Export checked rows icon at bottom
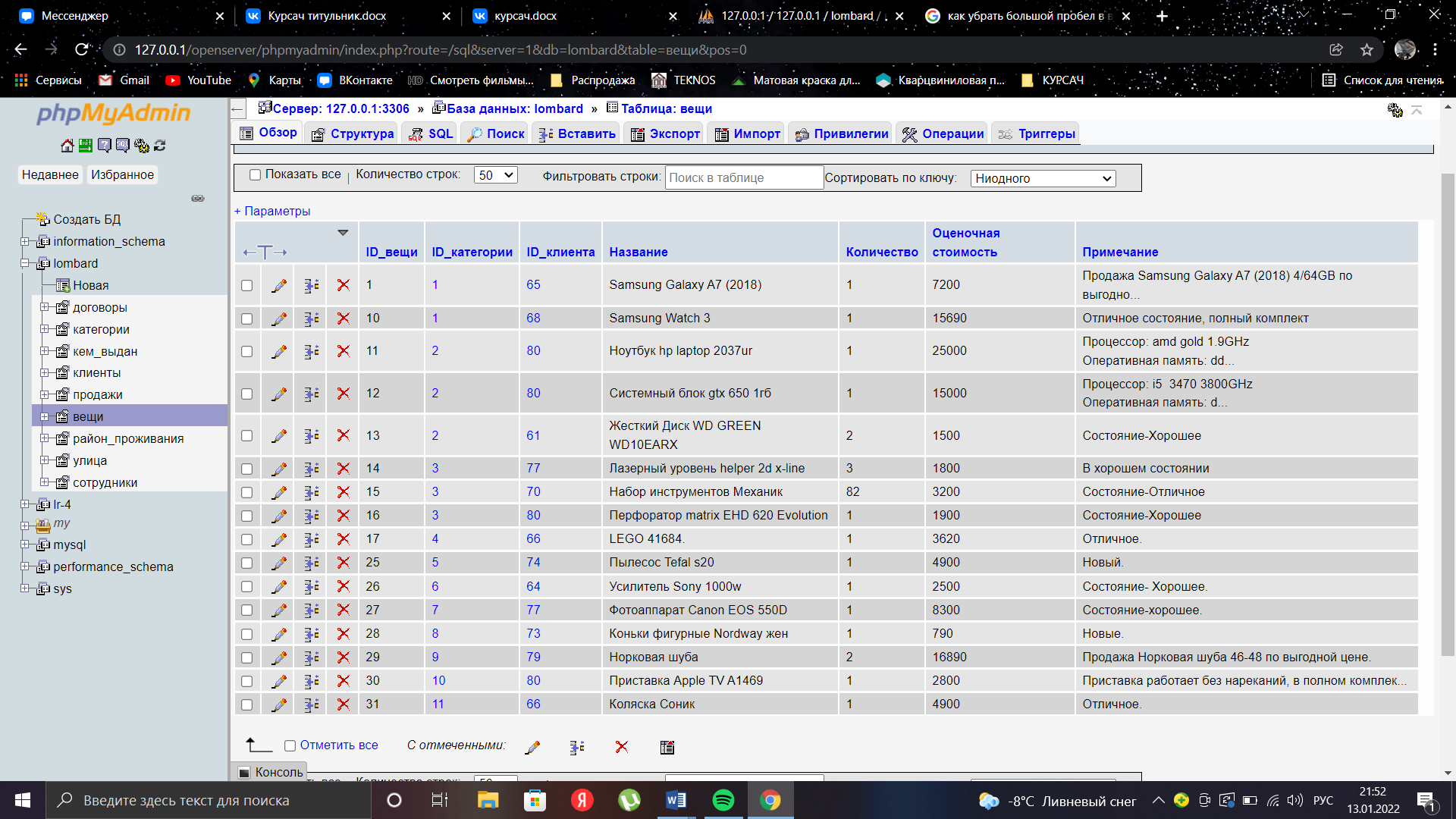Image resolution: width=1456 pixels, height=819 pixels. pos(667,747)
